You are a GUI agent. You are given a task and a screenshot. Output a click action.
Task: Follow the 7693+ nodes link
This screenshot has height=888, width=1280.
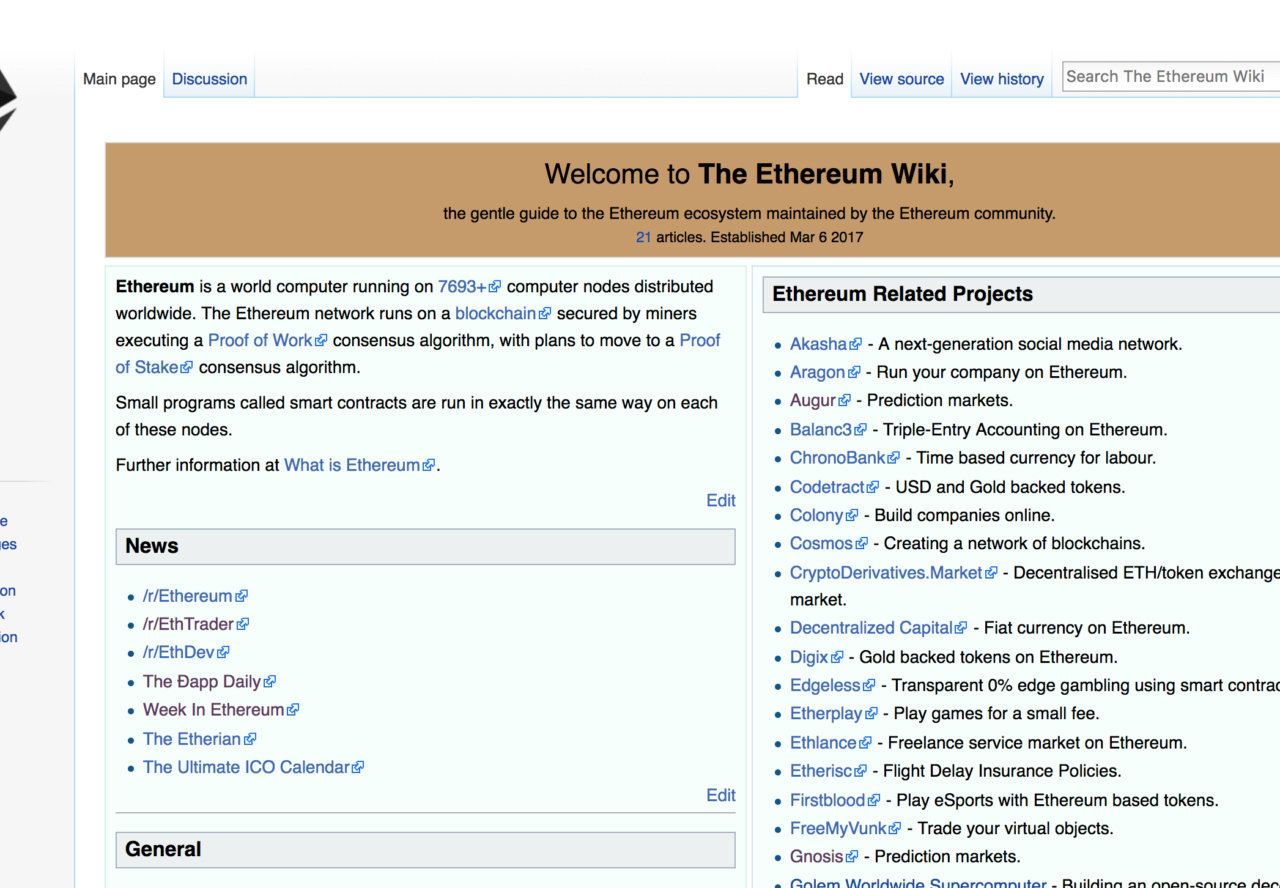(x=461, y=286)
